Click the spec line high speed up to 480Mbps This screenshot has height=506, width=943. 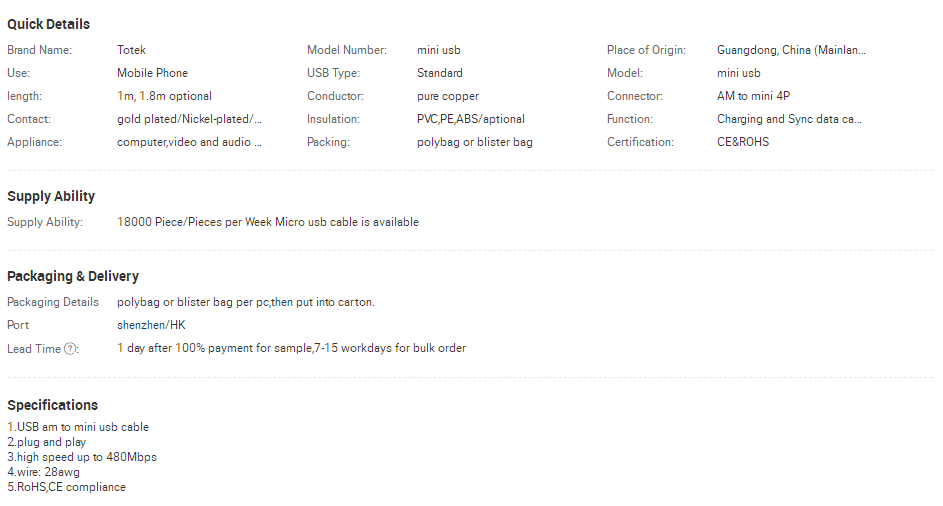82,457
